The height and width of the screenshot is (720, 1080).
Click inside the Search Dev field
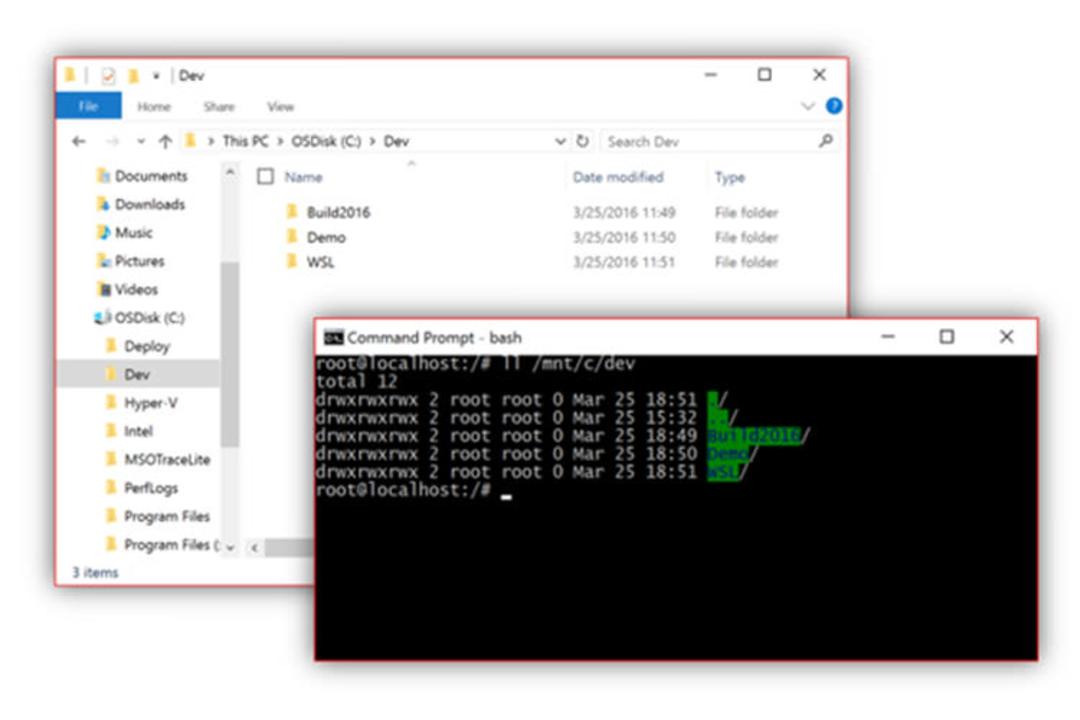coord(709,141)
